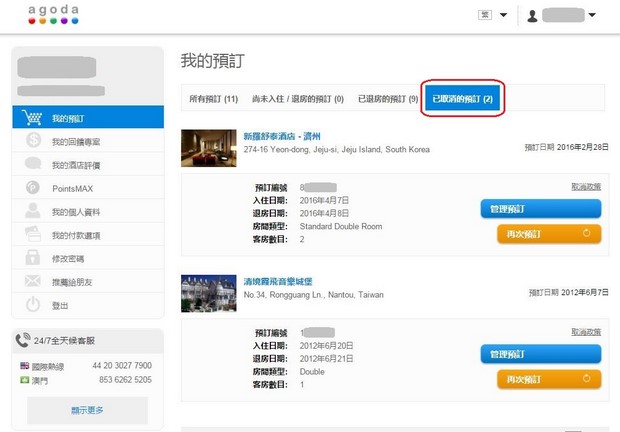Expand the account menu dropdown arrow
The height and width of the screenshot is (432, 620).
click(x=592, y=15)
